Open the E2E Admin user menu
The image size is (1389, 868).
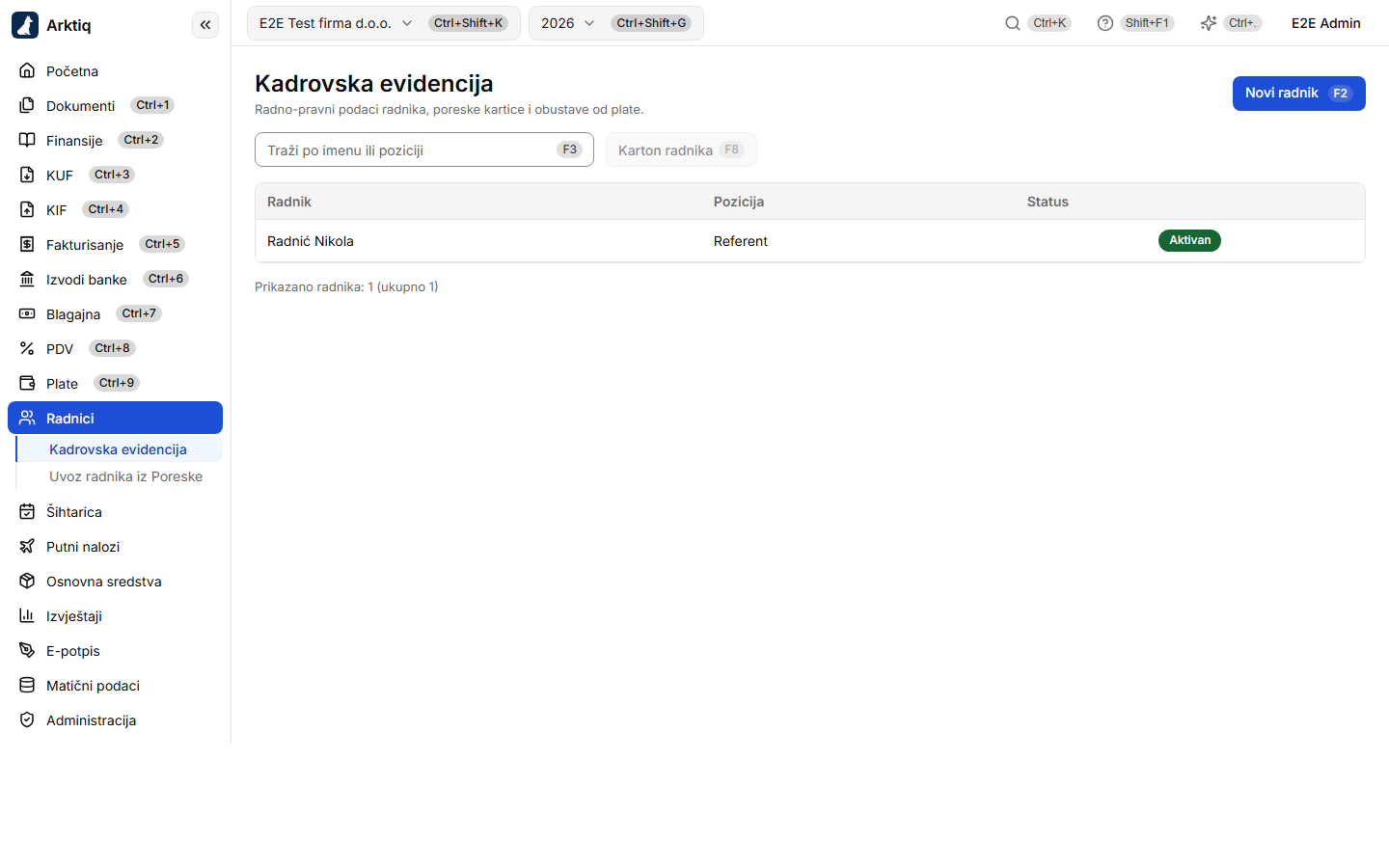[x=1326, y=23]
